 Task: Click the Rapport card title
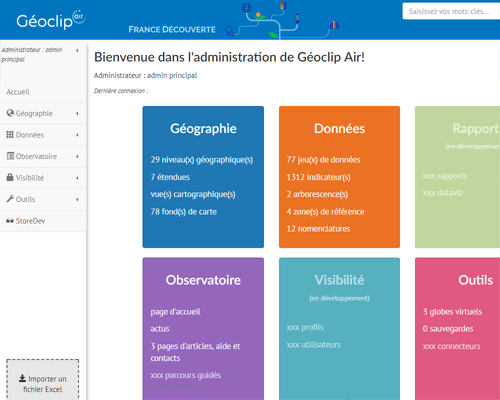pos(476,129)
